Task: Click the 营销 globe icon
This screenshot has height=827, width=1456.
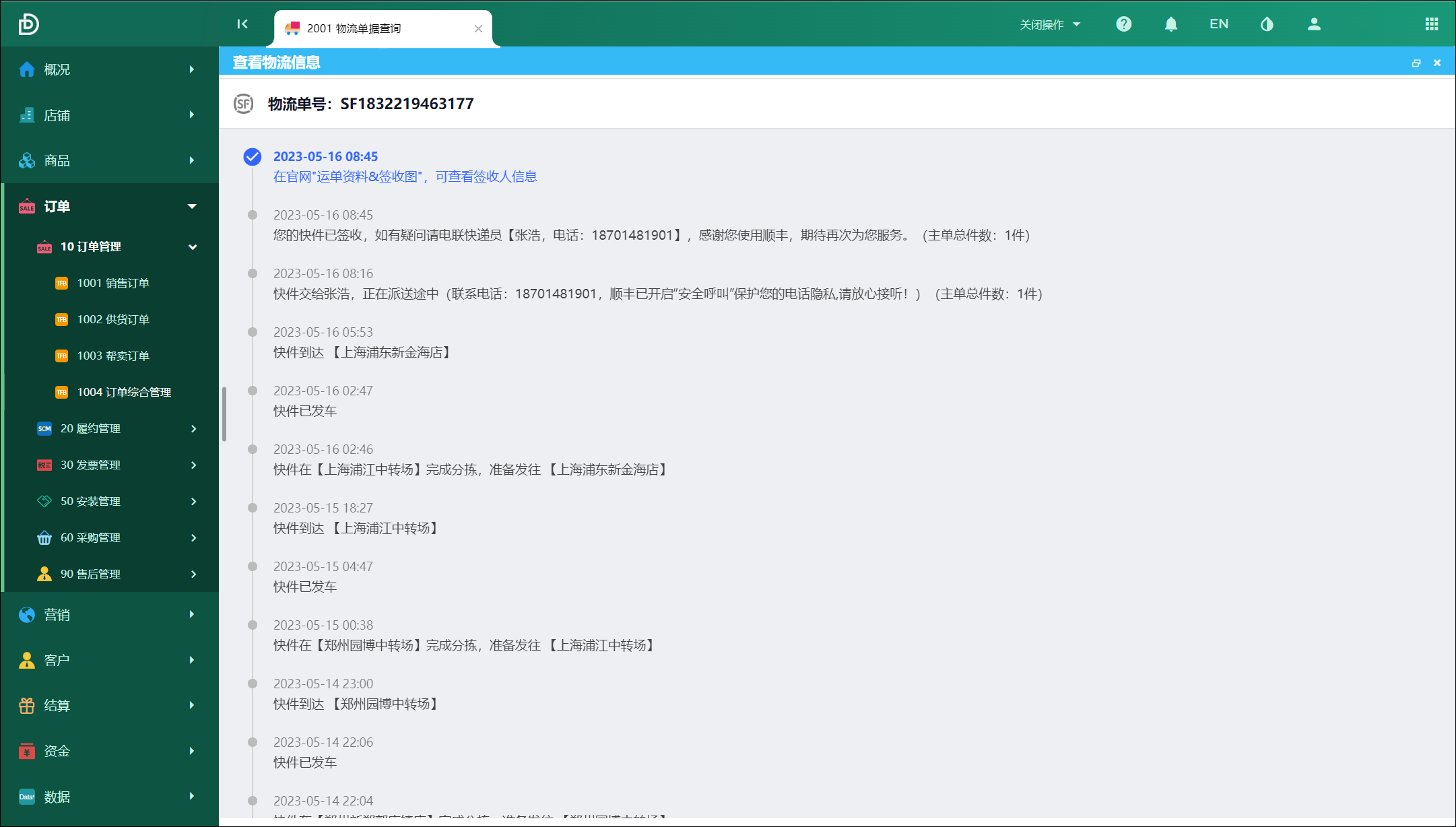Action: click(x=27, y=615)
